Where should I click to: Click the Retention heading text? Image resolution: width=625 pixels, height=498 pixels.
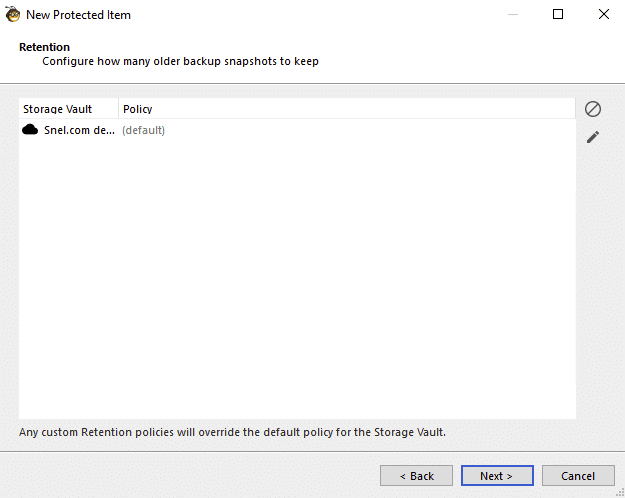click(x=44, y=47)
